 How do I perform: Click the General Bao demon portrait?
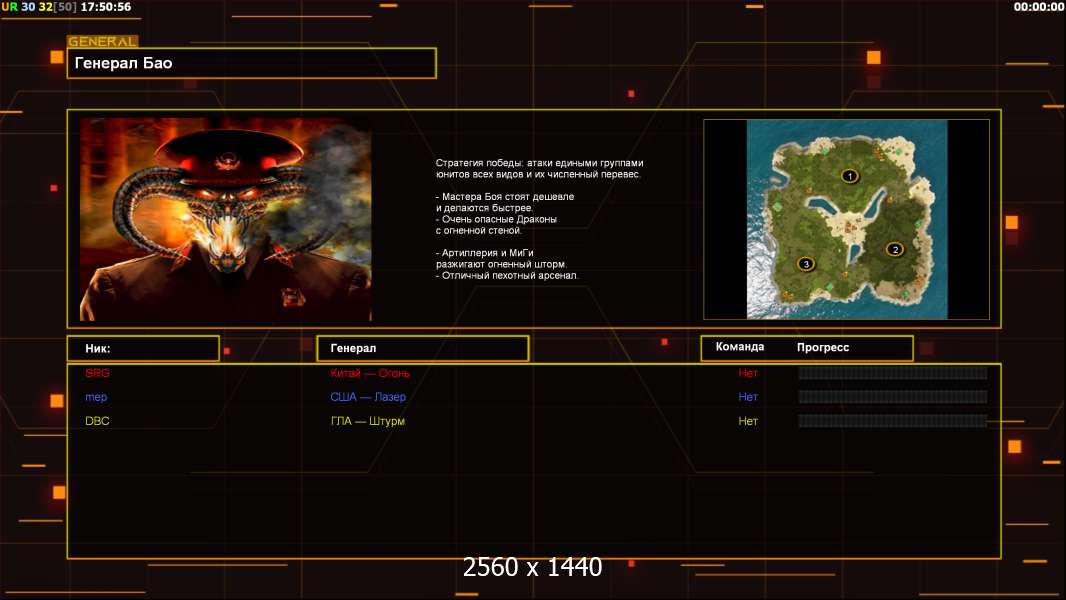coord(226,219)
